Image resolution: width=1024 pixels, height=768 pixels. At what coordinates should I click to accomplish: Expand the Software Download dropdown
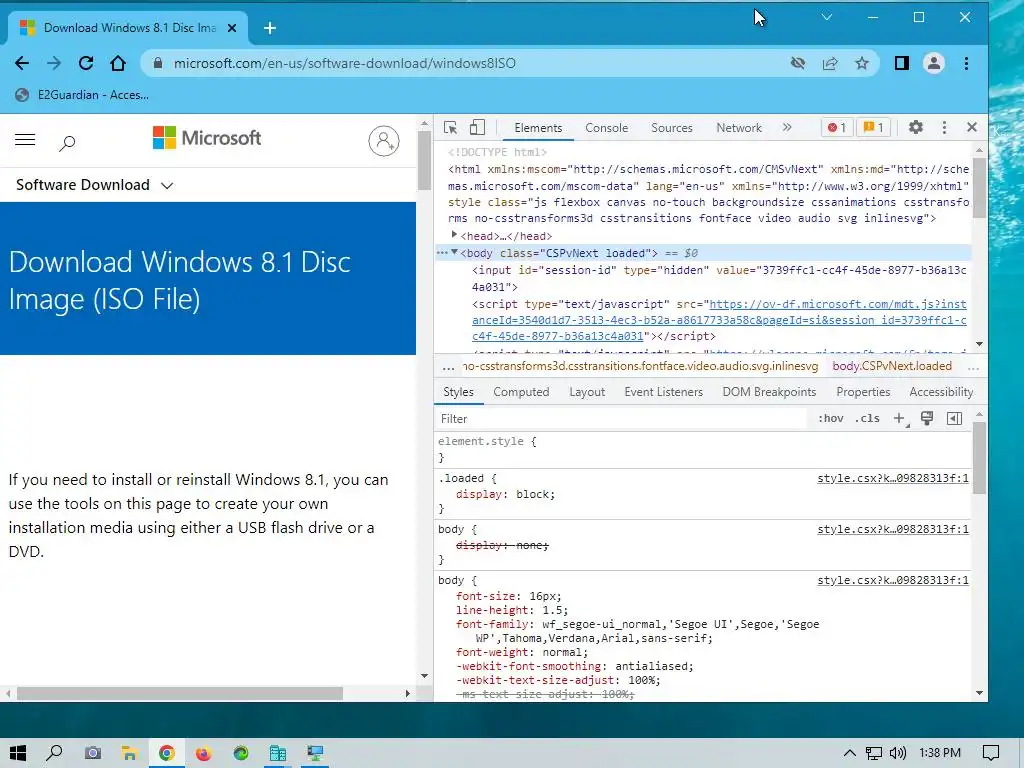[94, 185]
